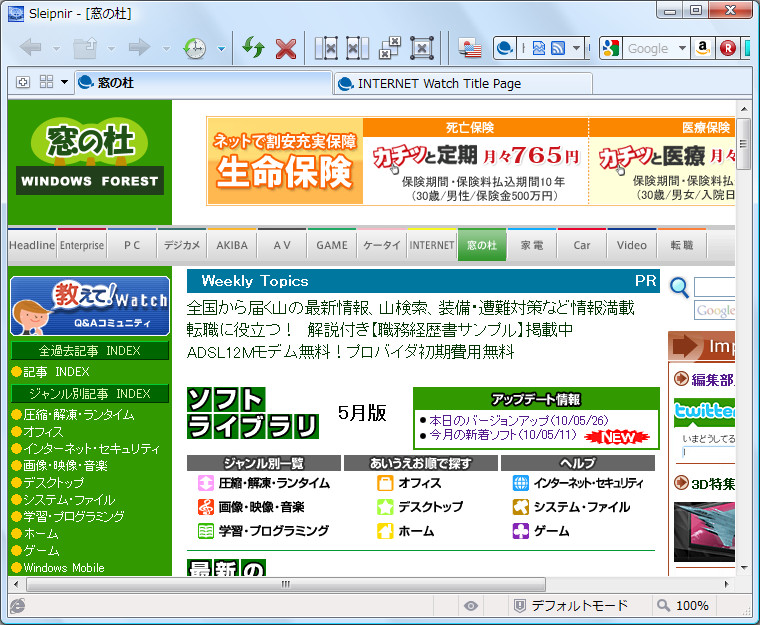
Task: Click the blue Sleipnir browser engine icon
Action: coord(505,48)
